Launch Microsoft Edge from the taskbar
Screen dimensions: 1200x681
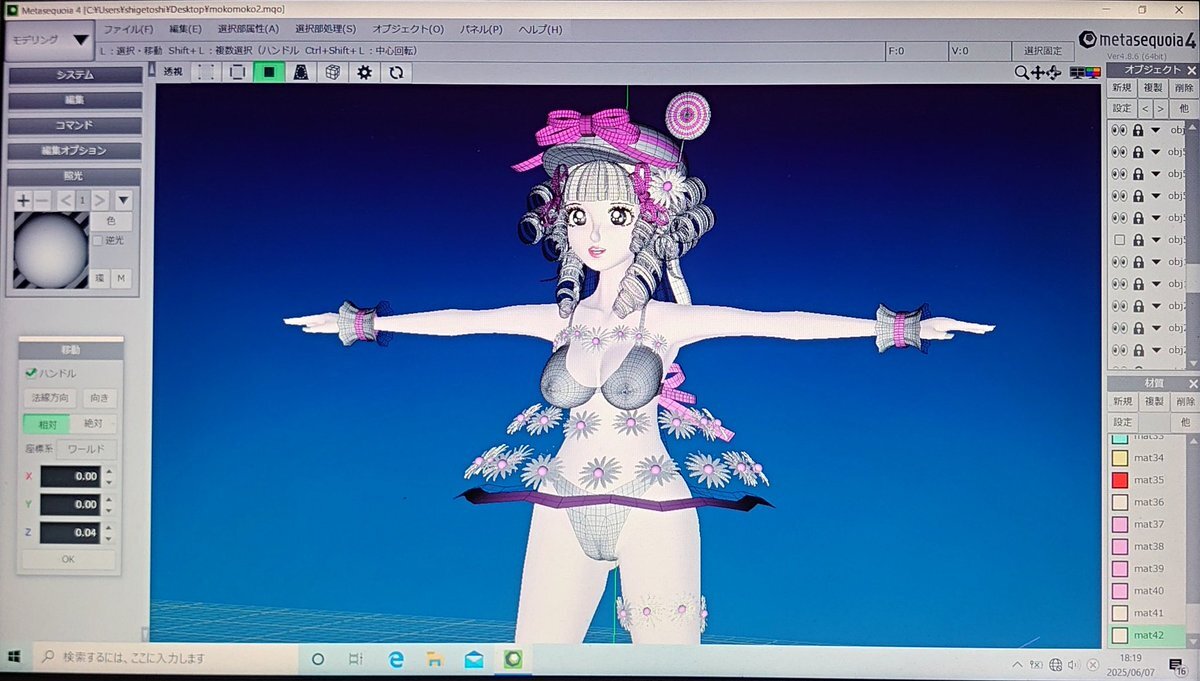pos(395,659)
